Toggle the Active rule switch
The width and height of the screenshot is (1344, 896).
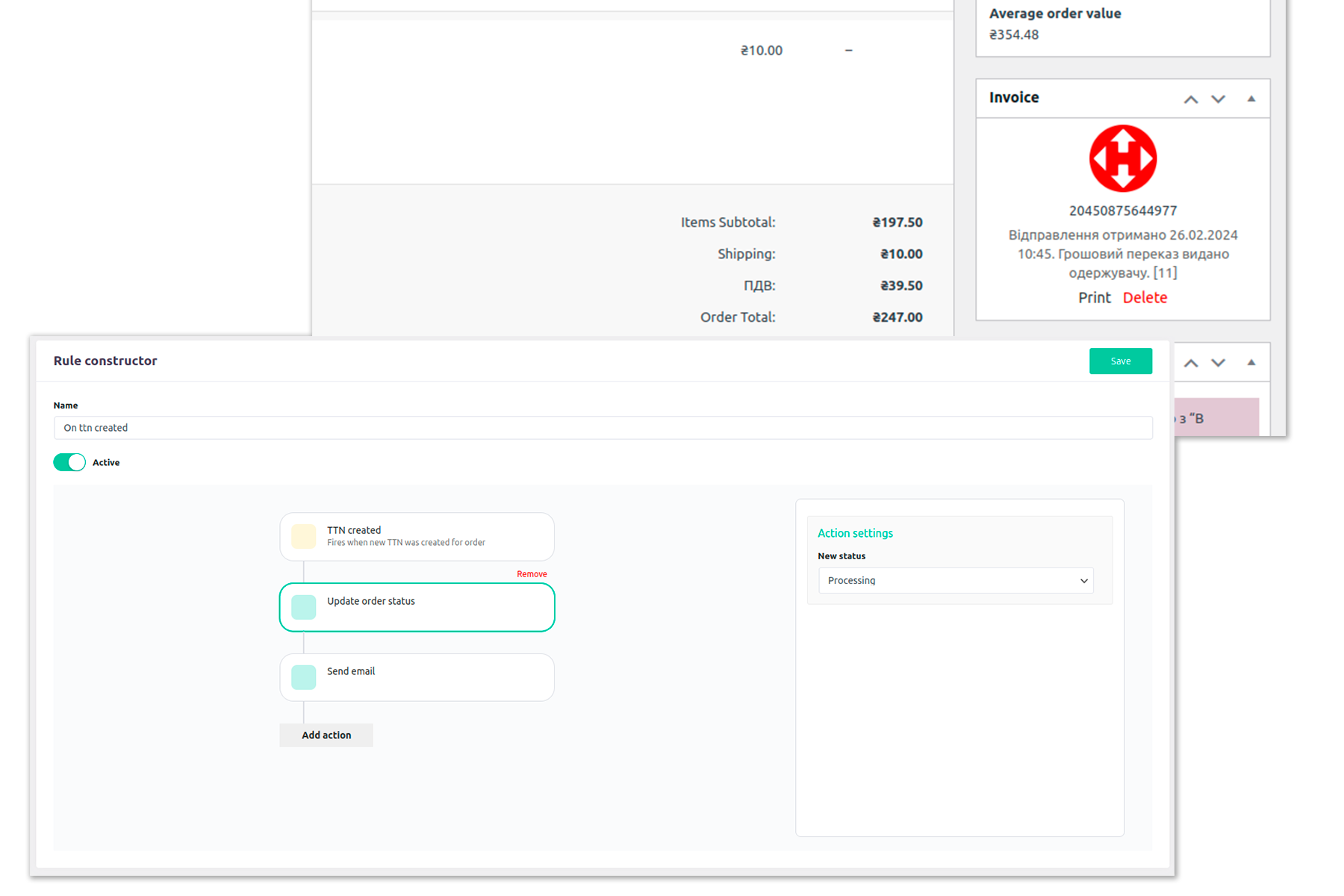[x=69, y=462]
